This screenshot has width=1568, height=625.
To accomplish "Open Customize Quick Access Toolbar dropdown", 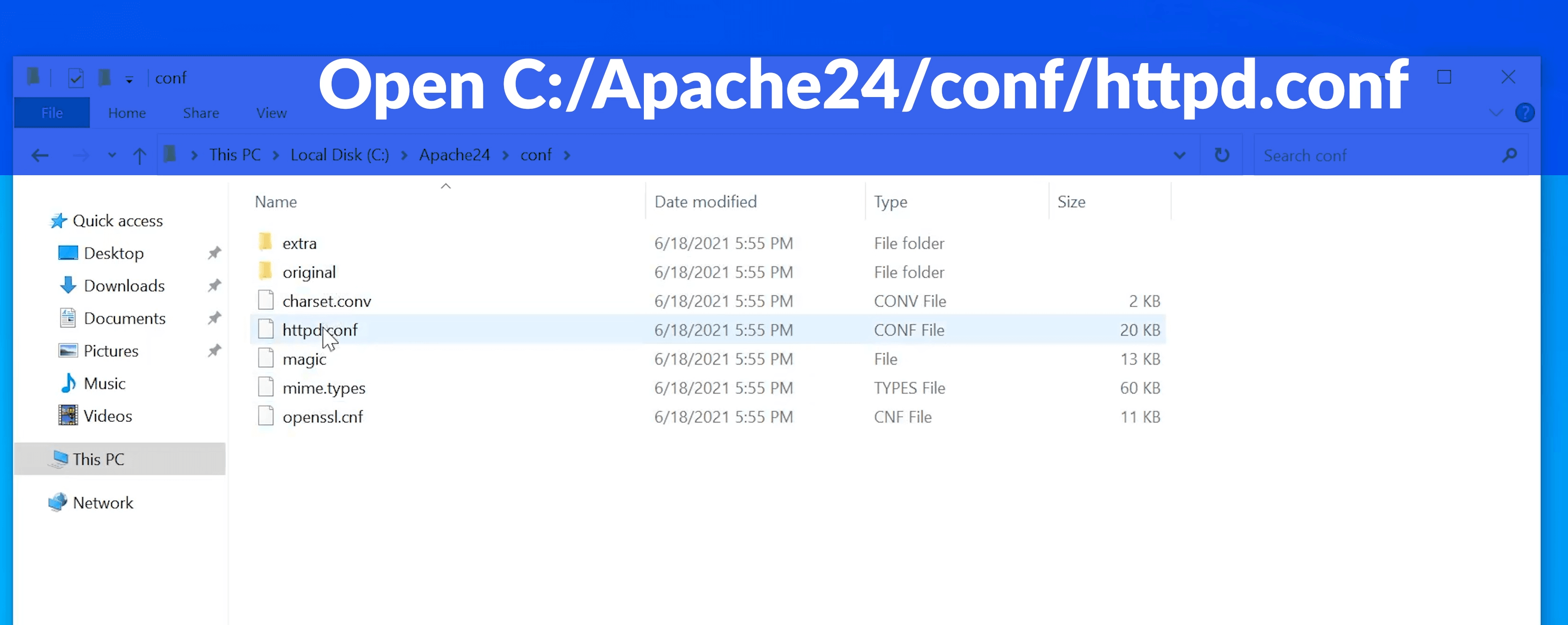I will click(x=129, y=79).
